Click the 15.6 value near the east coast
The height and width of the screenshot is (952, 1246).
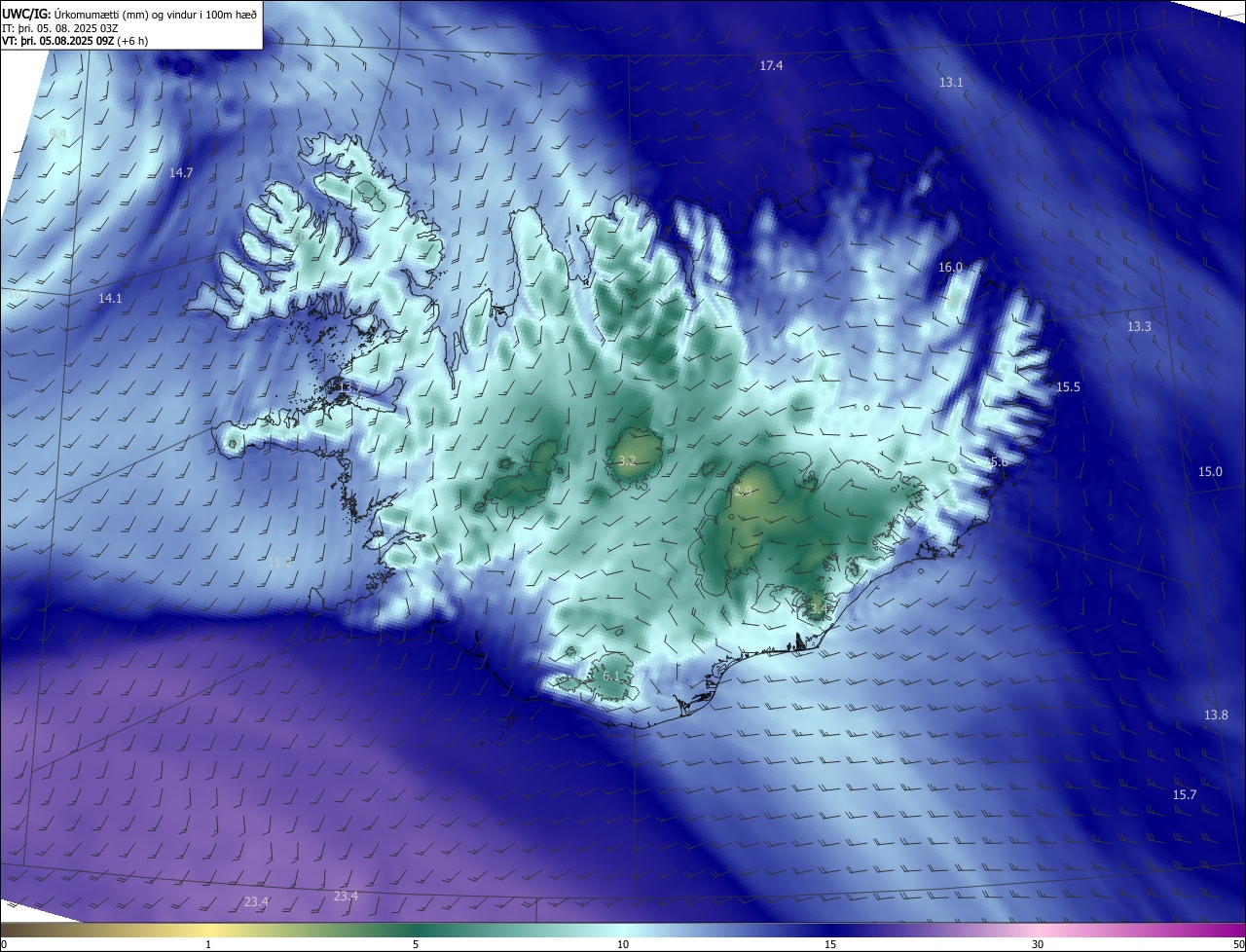pos(997,461)
